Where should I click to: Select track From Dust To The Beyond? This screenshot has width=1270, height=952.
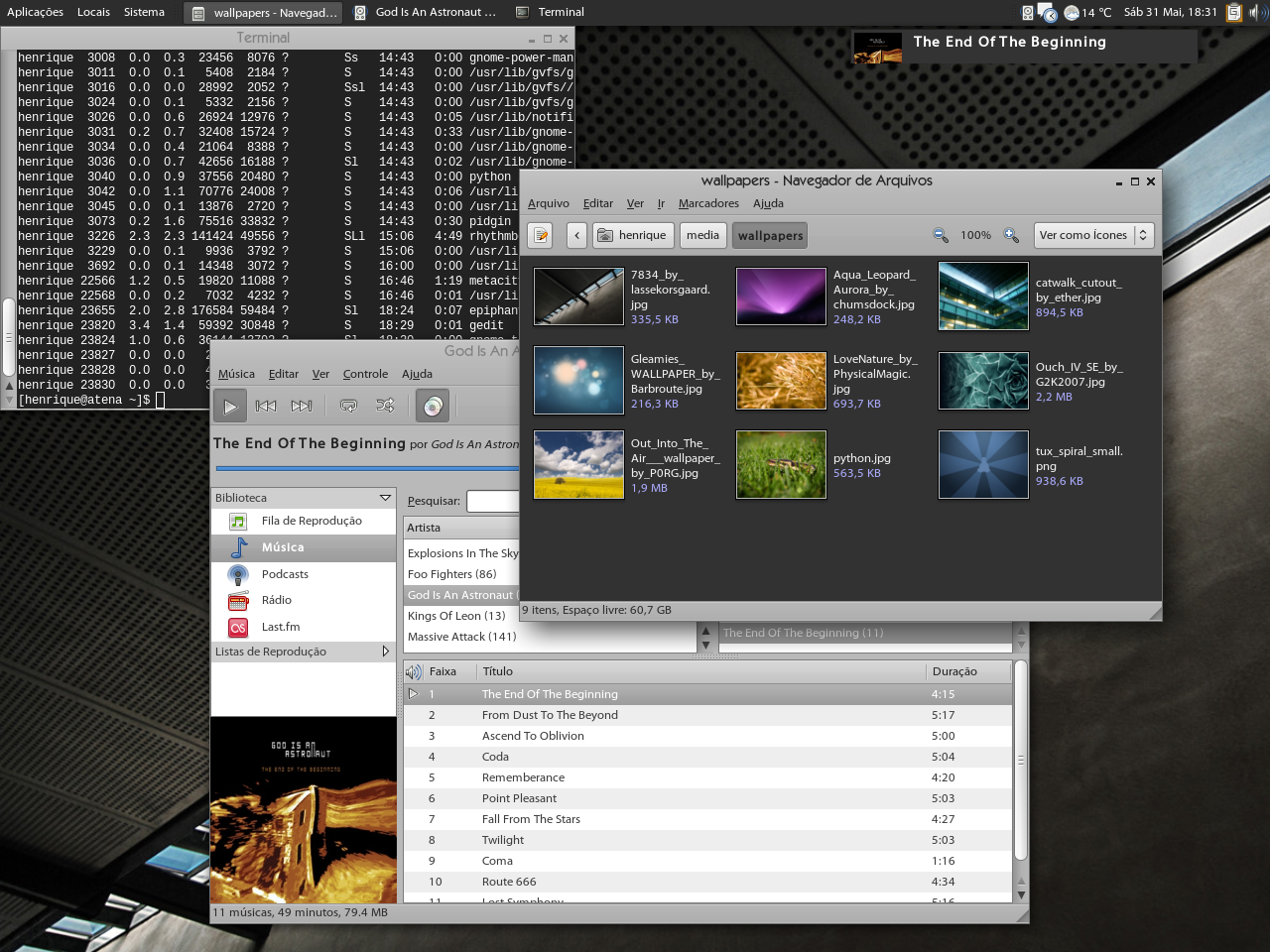click(x=708, y=715)
